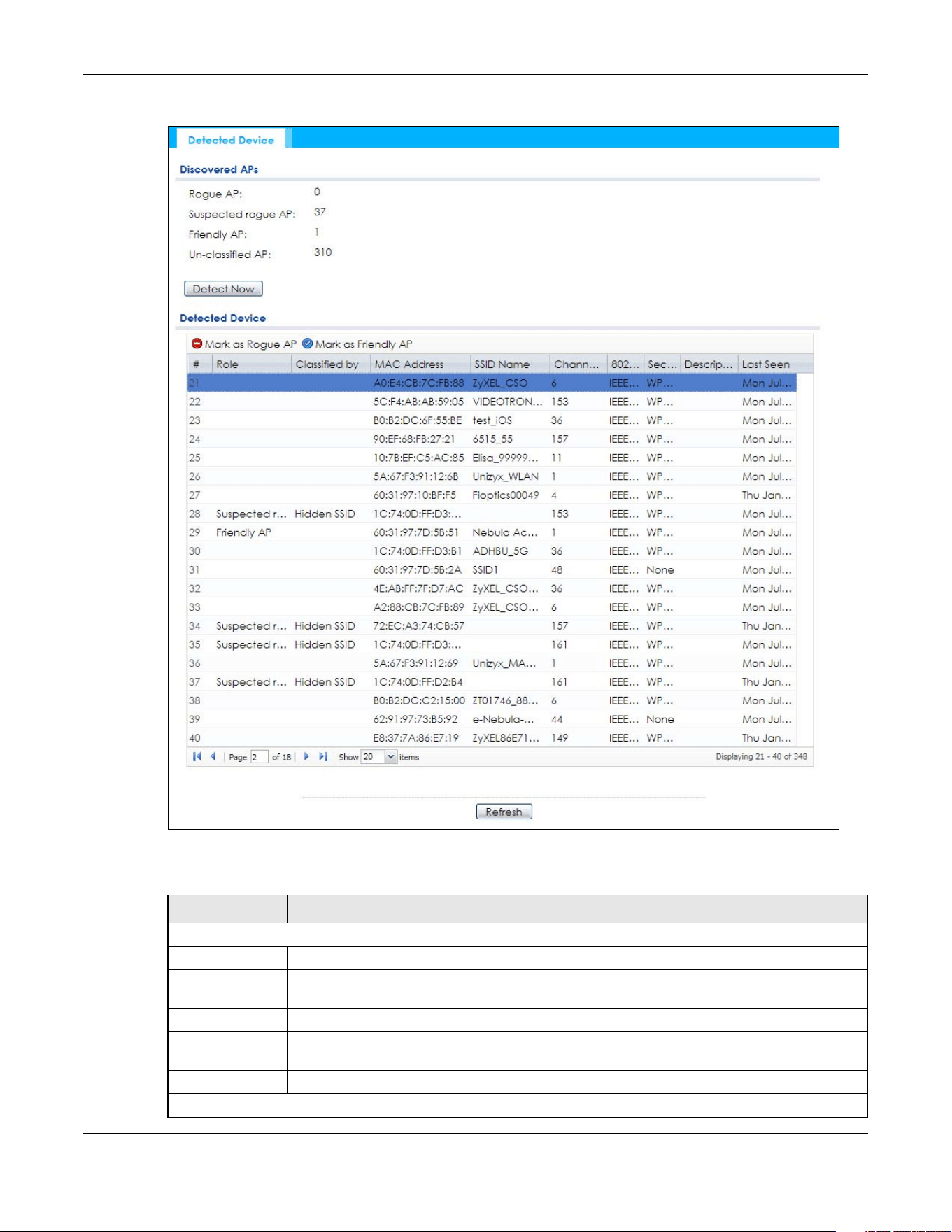Select MAC address 4E:AB:FF:7F:D7:AC
This screenshot has width=952, height=1232.
point(418,588)
